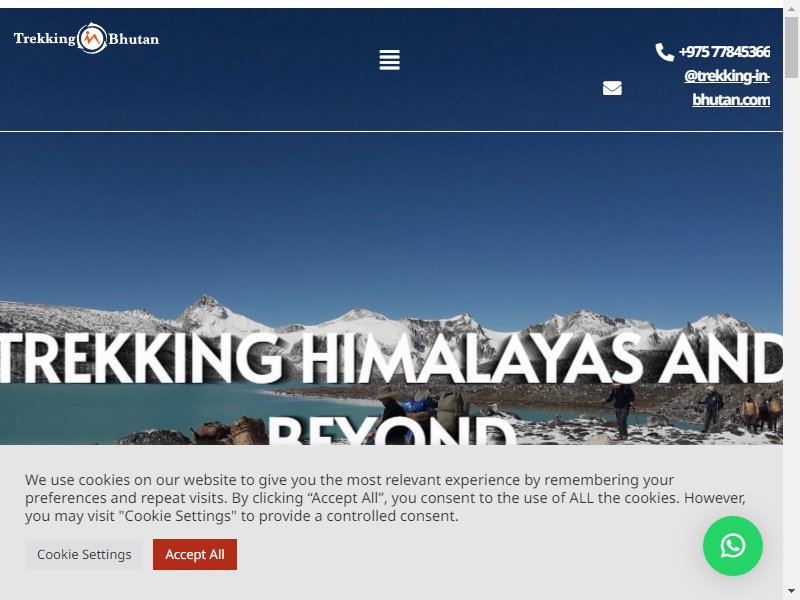Screen dimensions: 800x600
Task: Click the orange circular logo emblem
Action: click(x=92, y=38)
